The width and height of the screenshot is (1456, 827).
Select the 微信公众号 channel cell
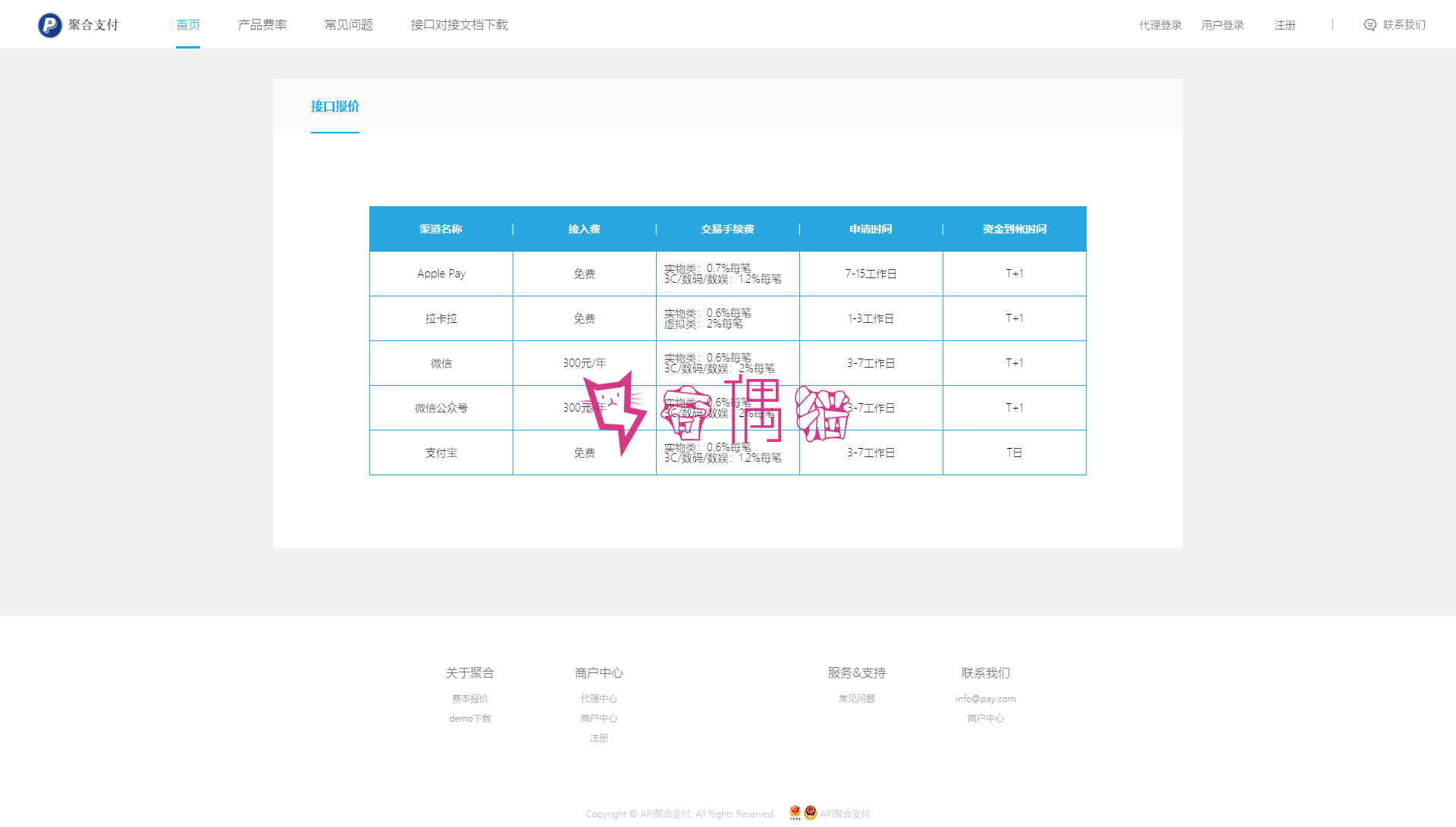[x=441, y=408]
